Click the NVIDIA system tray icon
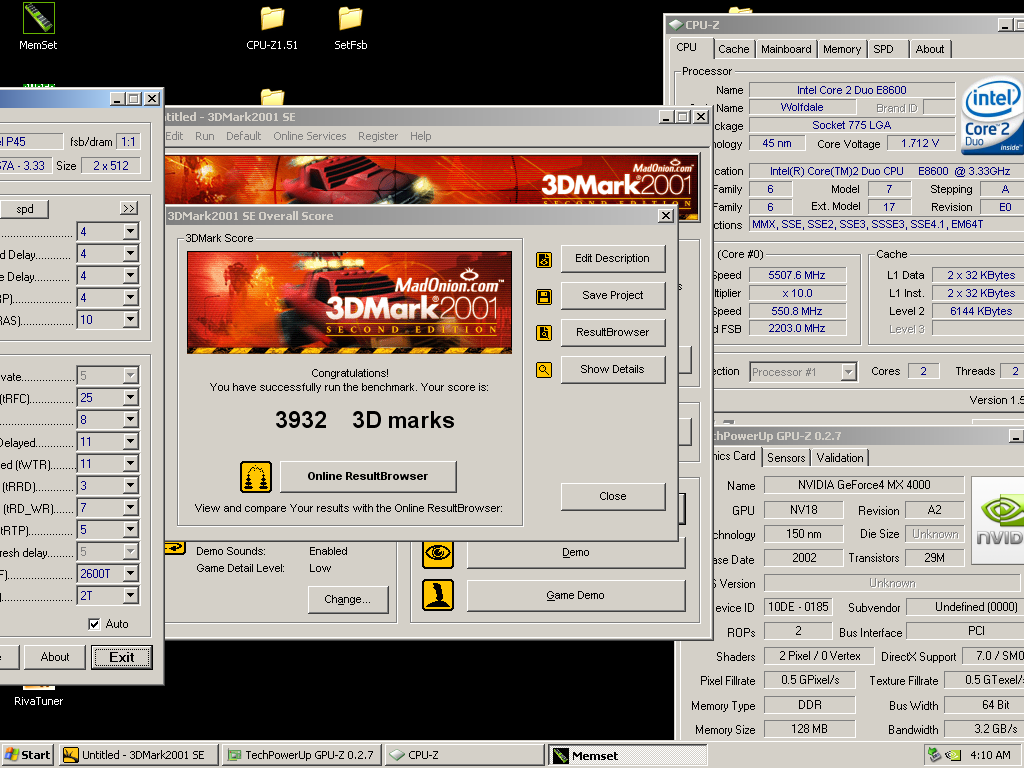 [x=953, y=756]
